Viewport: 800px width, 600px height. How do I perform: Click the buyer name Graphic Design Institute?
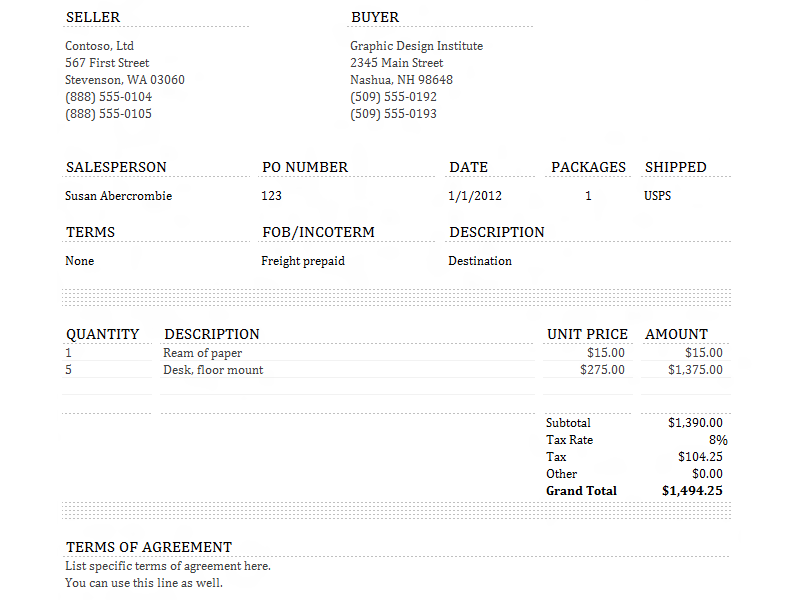416,46
